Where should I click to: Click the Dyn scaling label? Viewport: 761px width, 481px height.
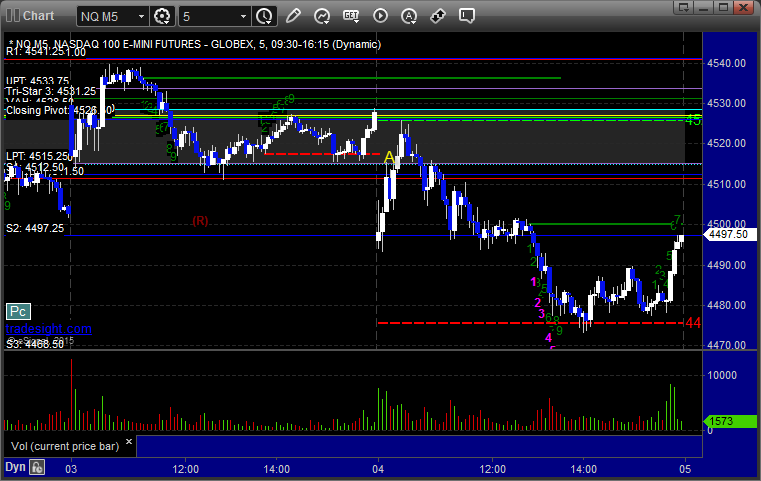click(15, 467)
